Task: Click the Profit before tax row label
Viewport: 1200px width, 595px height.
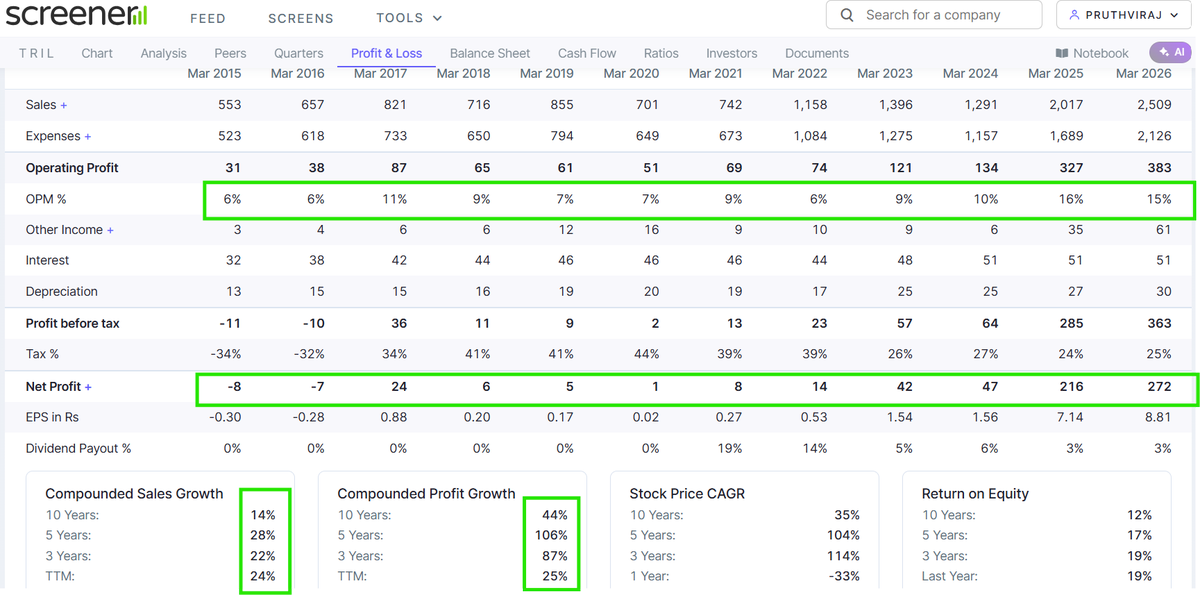Action: point(73,324)
